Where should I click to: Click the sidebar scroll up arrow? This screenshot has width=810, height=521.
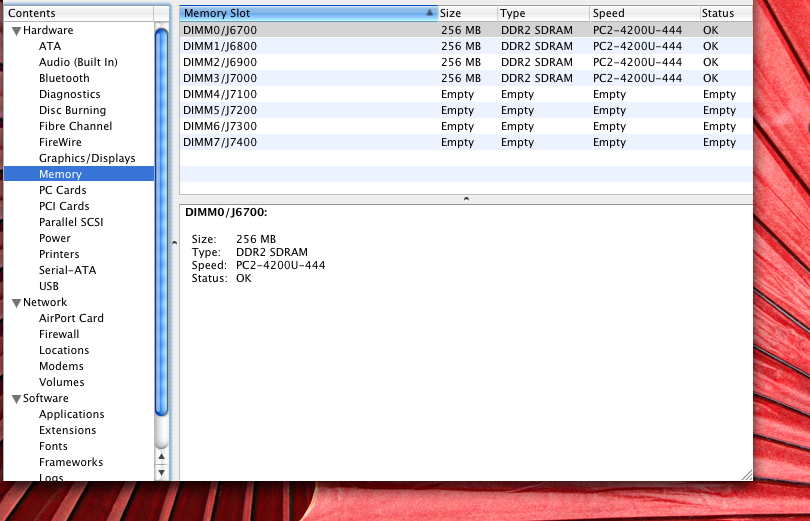[x=162, y=456]
